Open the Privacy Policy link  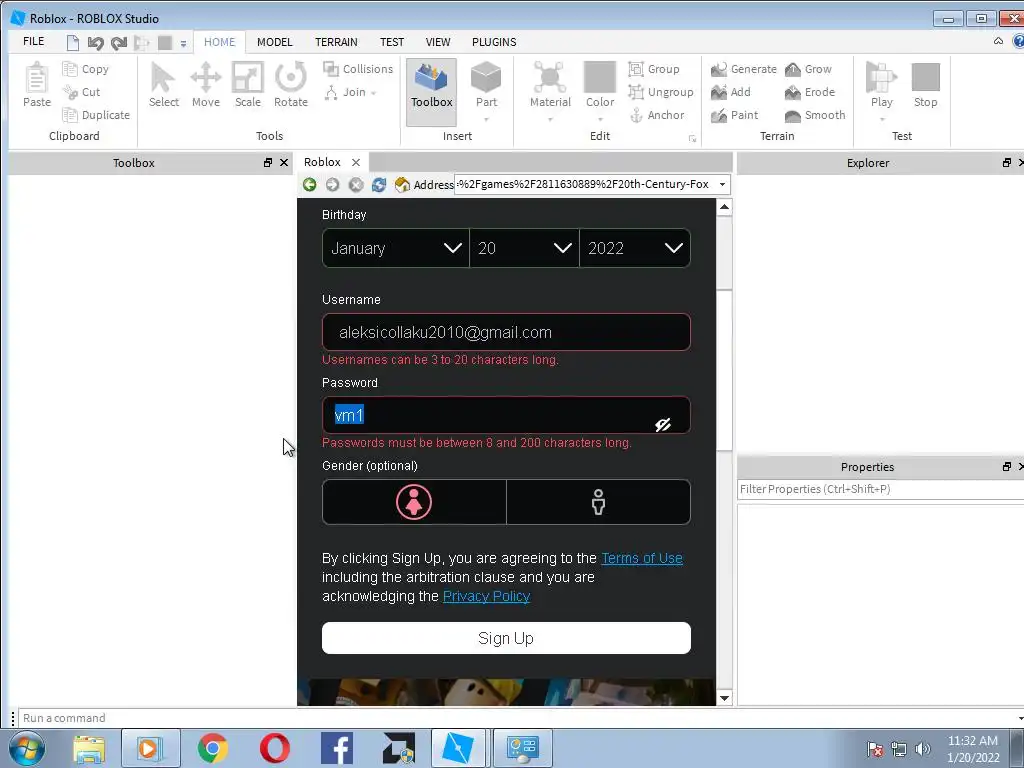click(487, 596)
